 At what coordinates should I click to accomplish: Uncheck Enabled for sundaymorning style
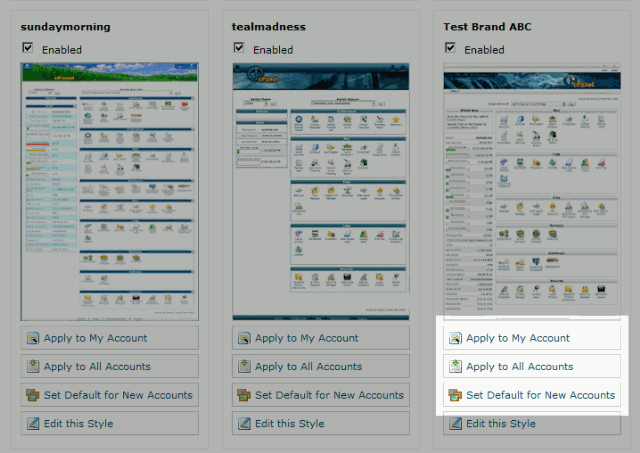point(28,48)
